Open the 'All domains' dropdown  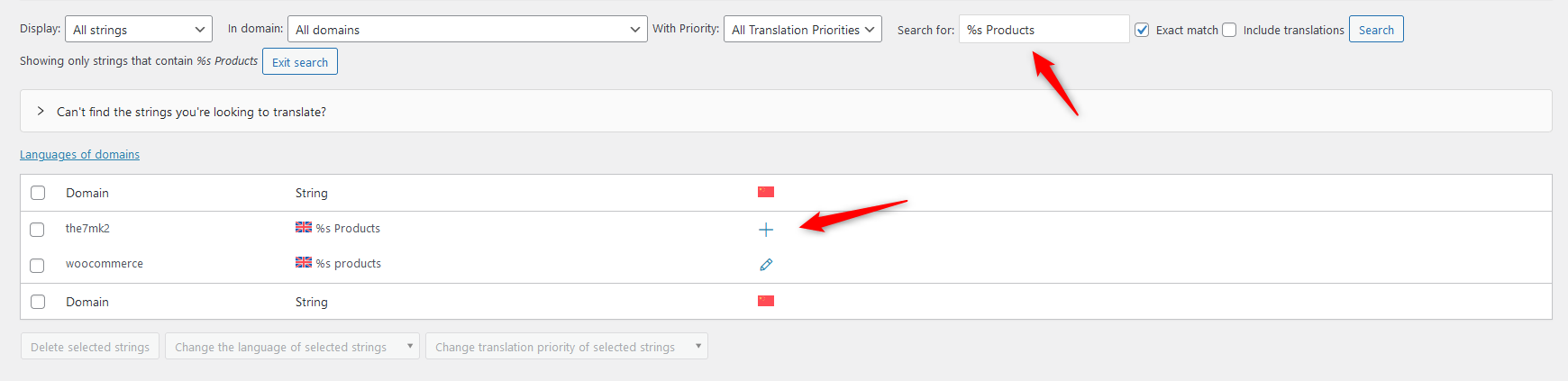[468, 30]
